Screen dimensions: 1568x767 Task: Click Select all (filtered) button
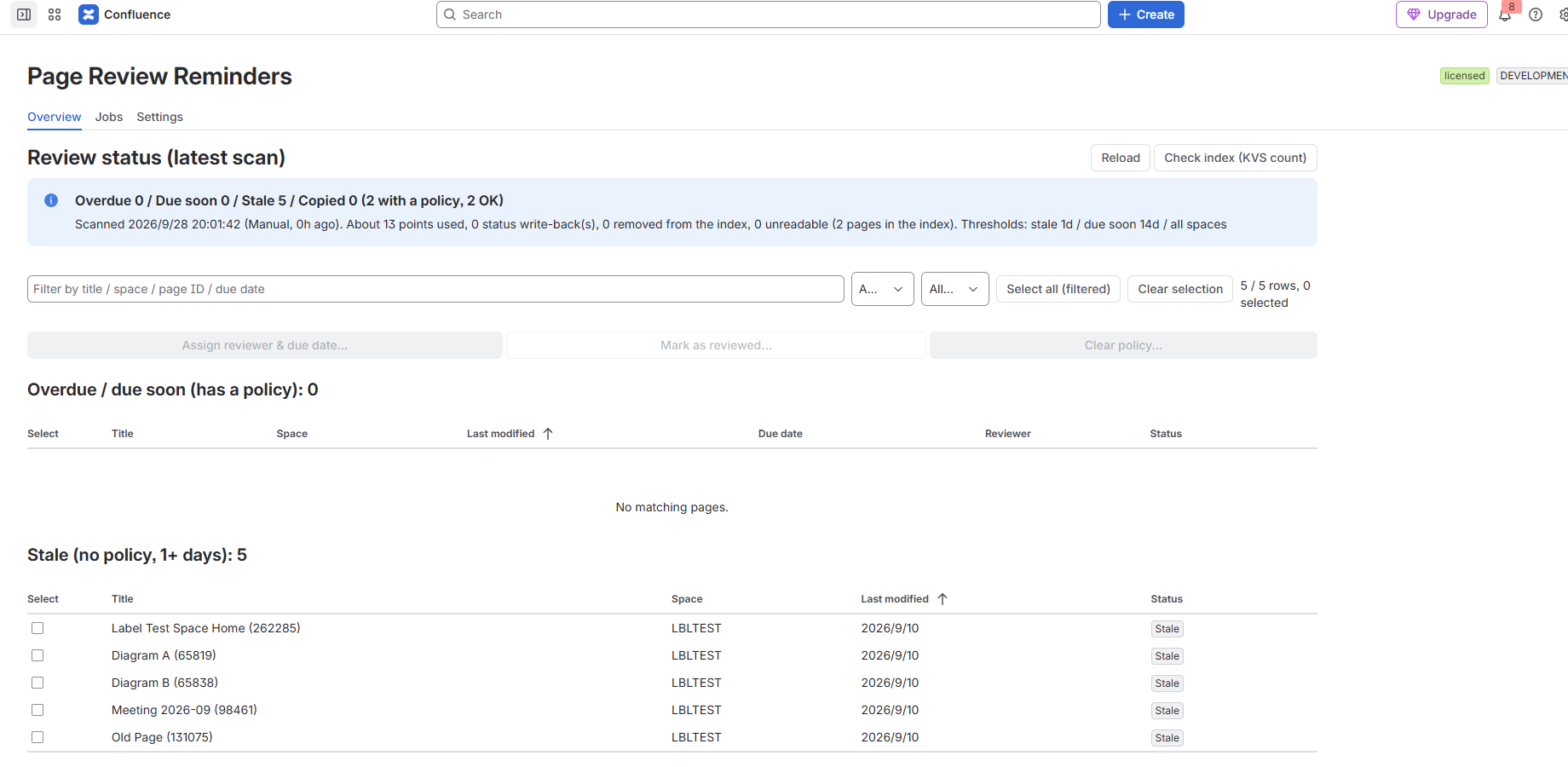(x=1058, y=289)
